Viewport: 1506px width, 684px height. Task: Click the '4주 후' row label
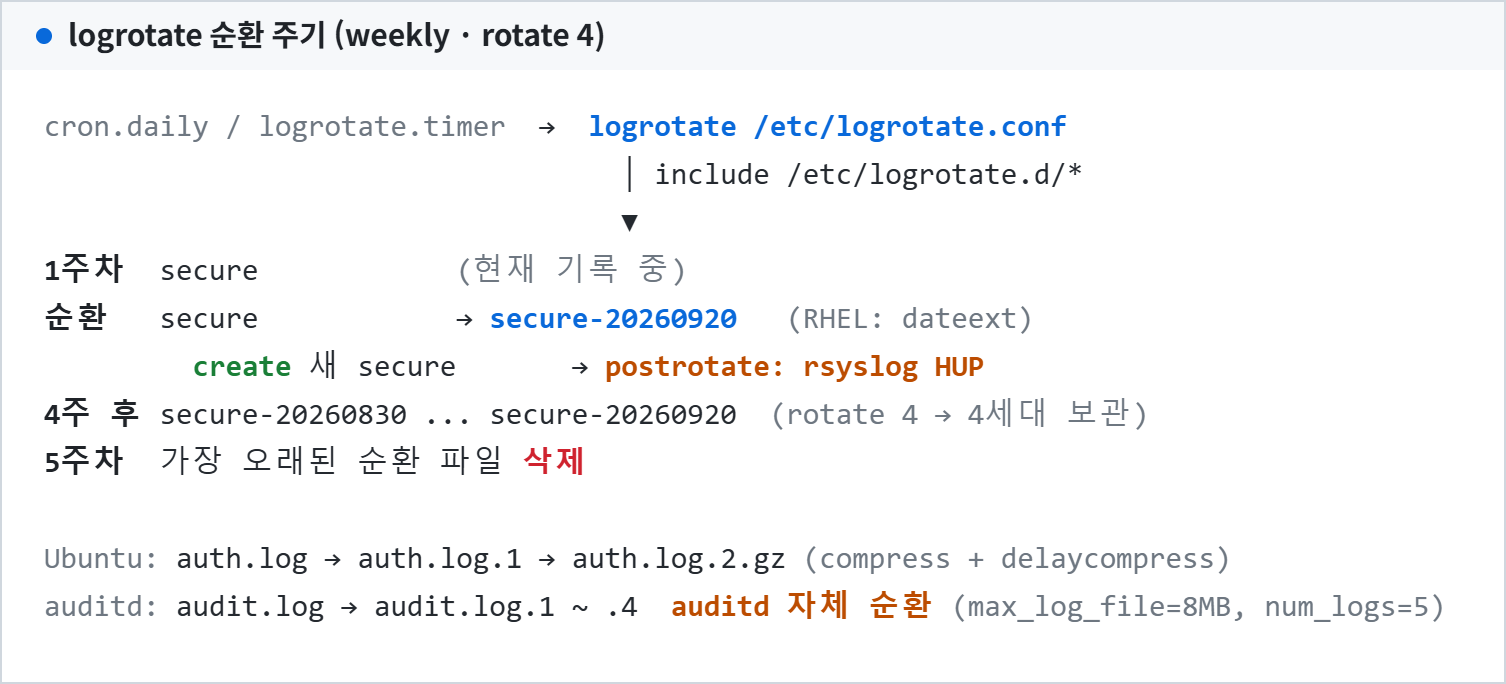(92, 414)
